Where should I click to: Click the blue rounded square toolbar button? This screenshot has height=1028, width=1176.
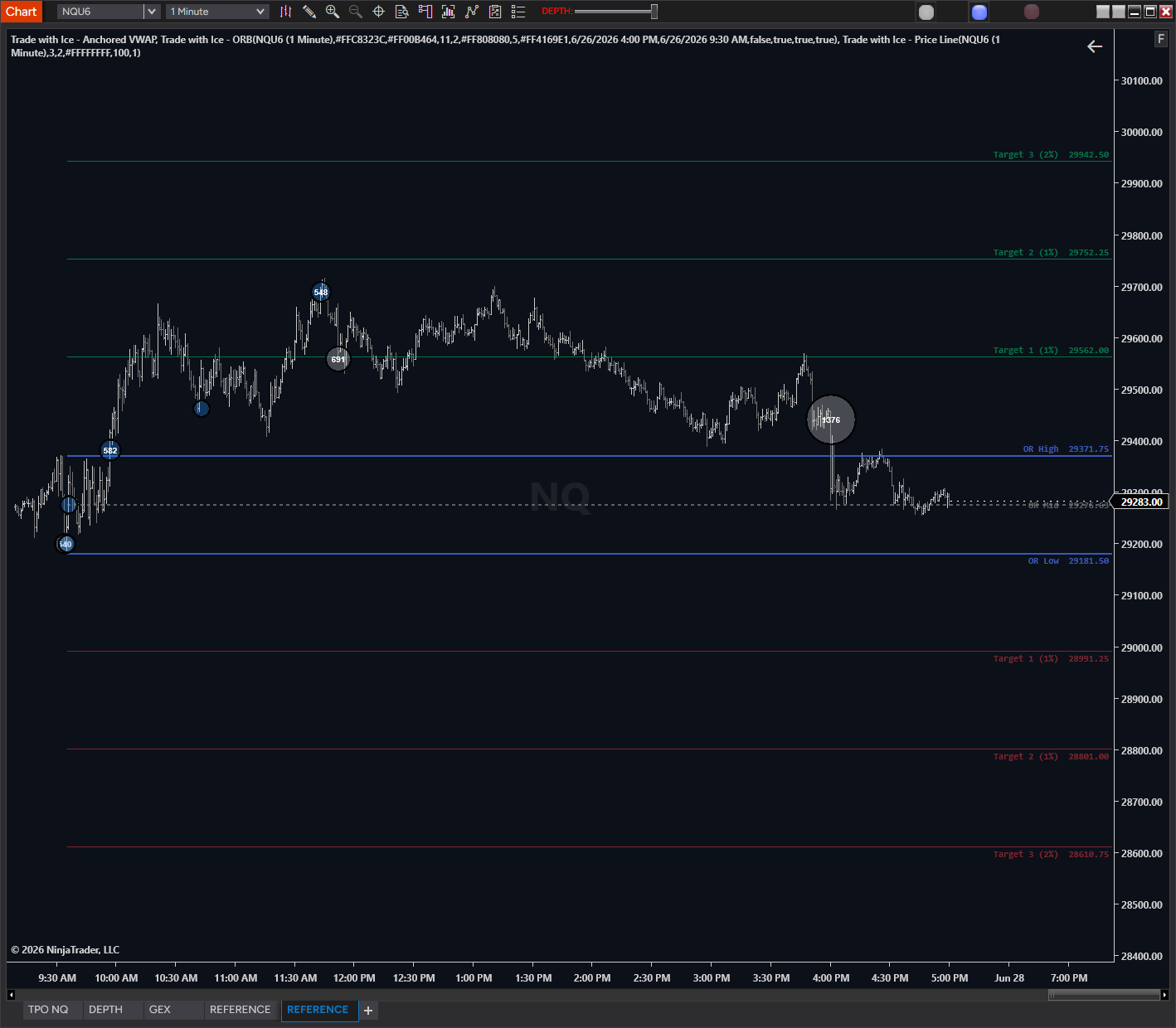point(979,12)
